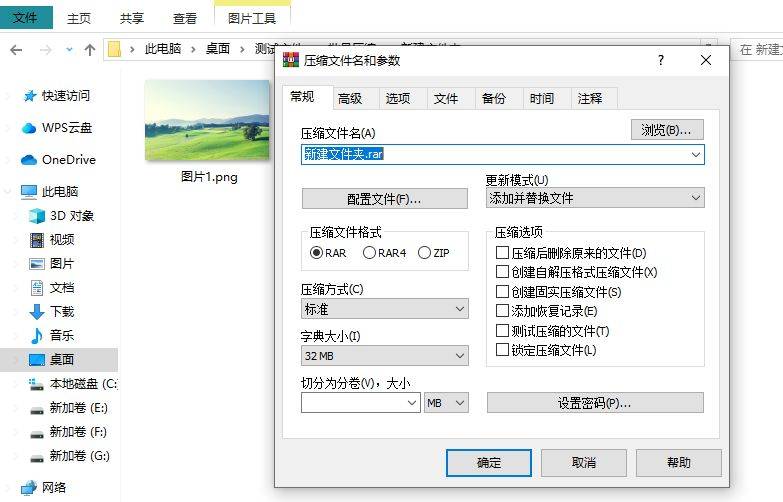Click the 图片 folder icon in sidebar
783x502 pixels.
click(37, 264)
